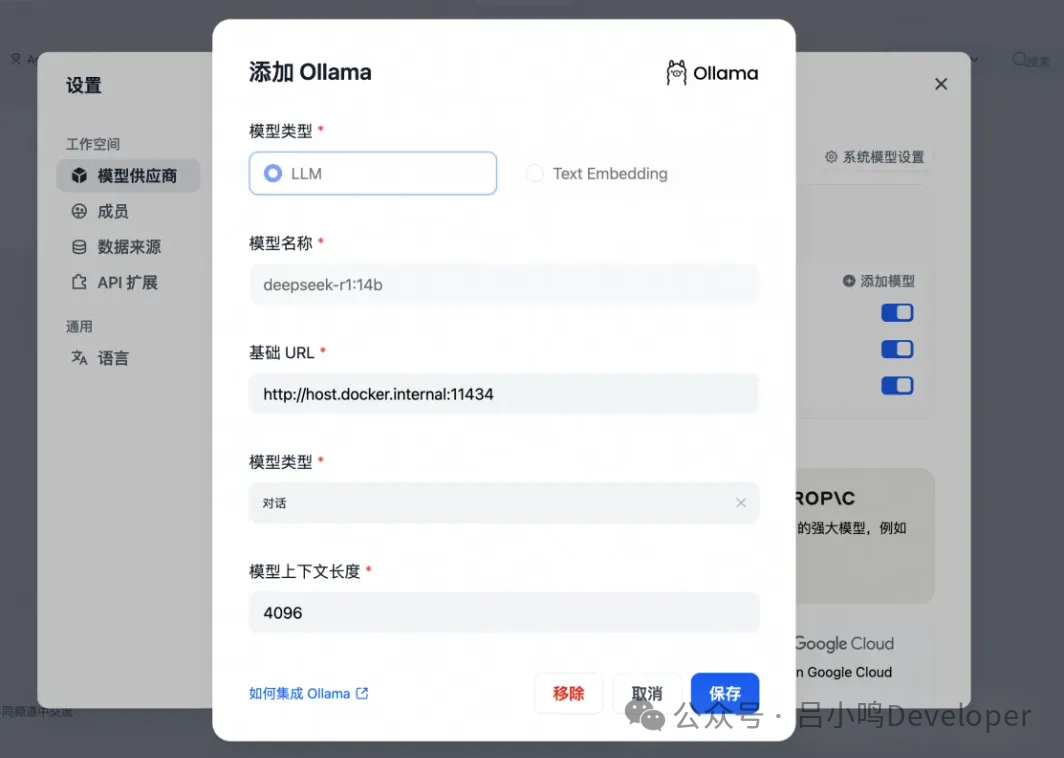Click the 通用 section label

tap(79, 326)
